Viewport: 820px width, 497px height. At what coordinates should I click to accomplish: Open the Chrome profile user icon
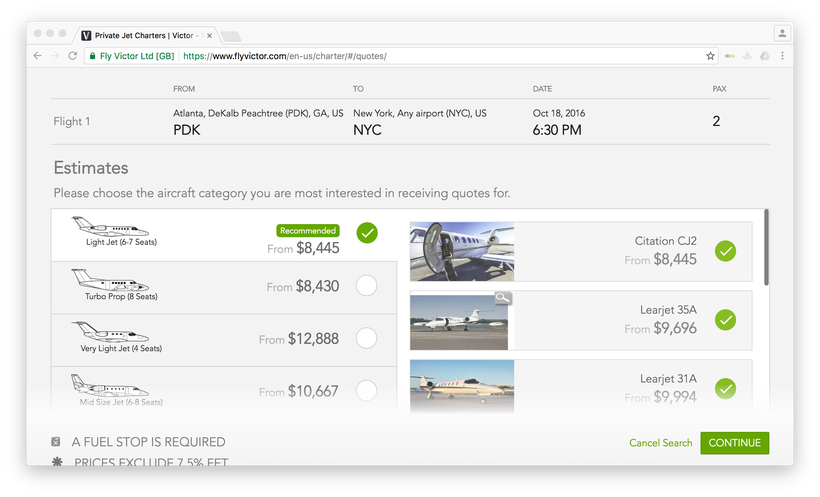click(x=782, y=33)
